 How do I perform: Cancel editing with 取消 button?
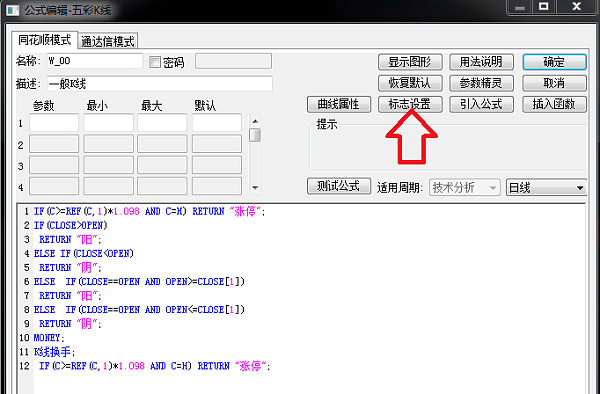point(554,83)
